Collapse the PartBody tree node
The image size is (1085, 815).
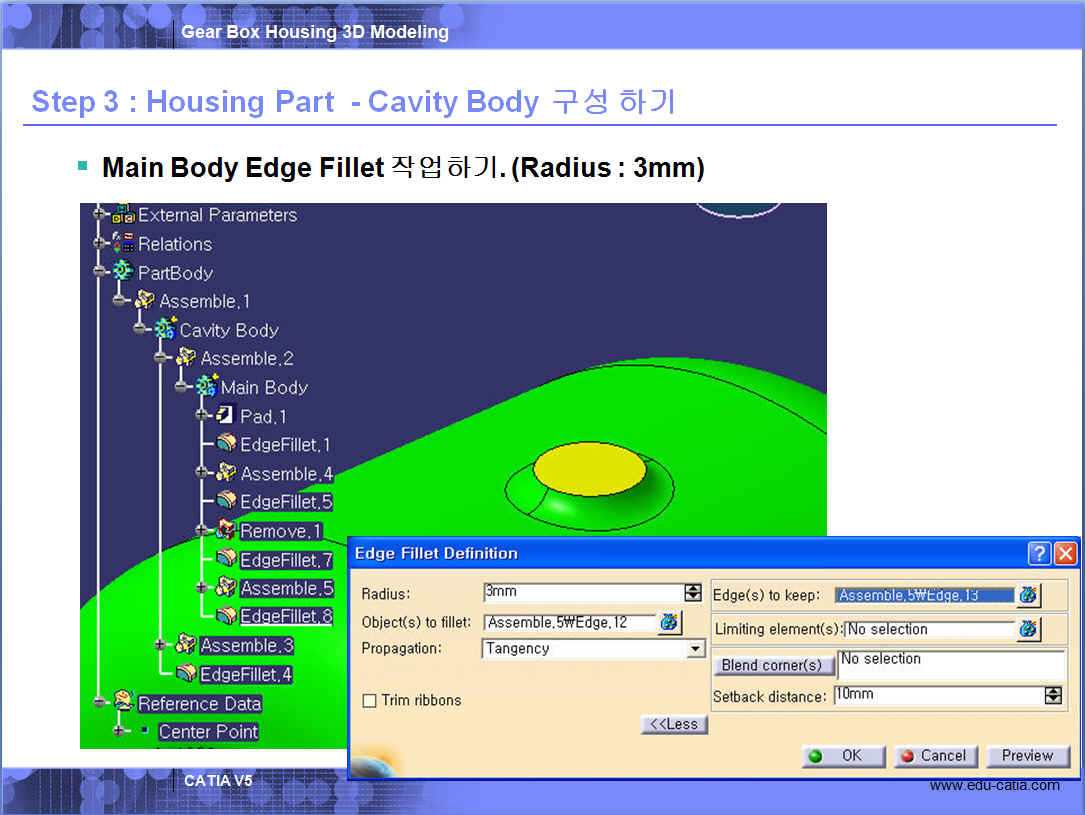(x=99, y=272)
